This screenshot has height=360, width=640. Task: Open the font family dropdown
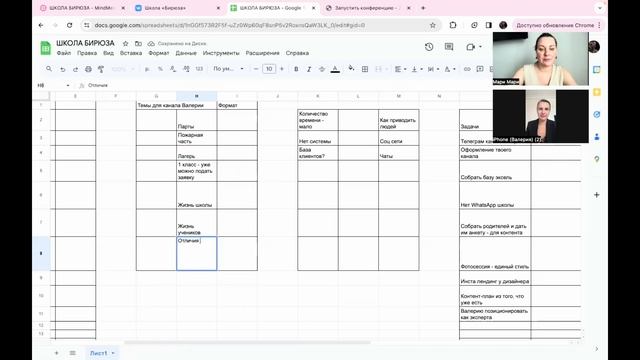point(228,69)
